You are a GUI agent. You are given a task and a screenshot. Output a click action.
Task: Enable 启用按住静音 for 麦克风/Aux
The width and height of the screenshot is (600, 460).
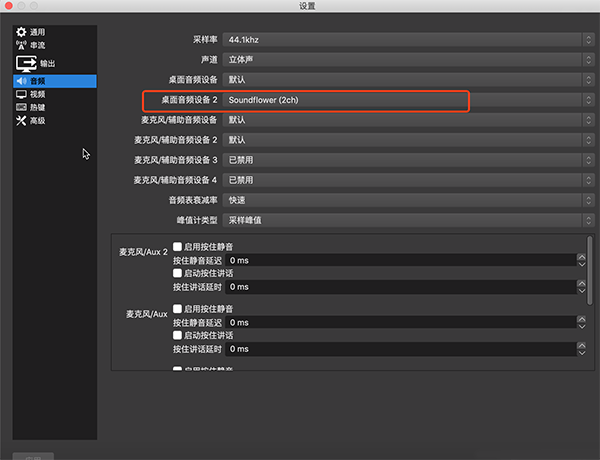pos(177,308)
